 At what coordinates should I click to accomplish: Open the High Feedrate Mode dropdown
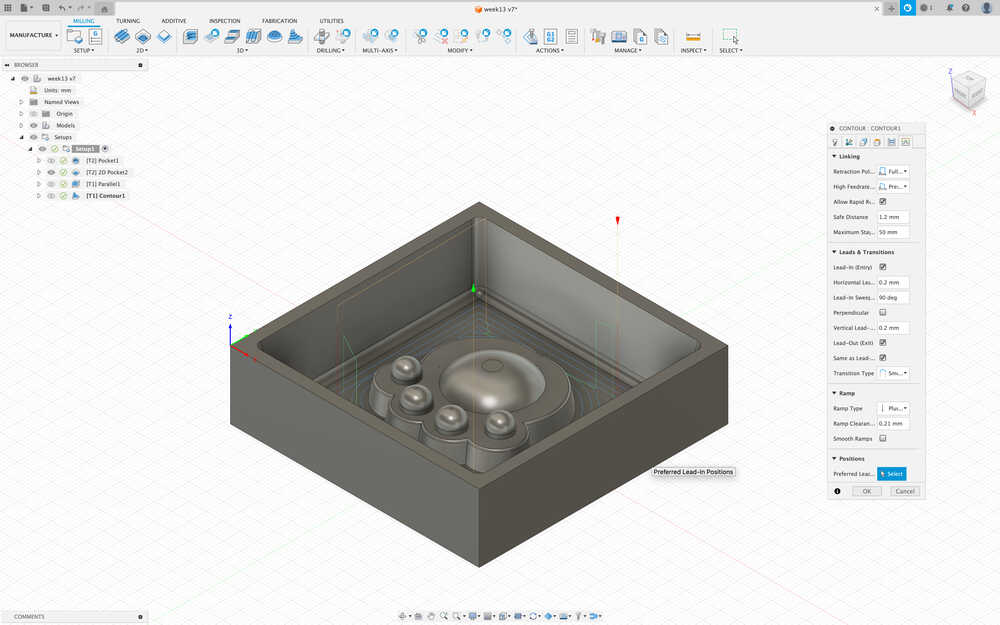point(893,187)
